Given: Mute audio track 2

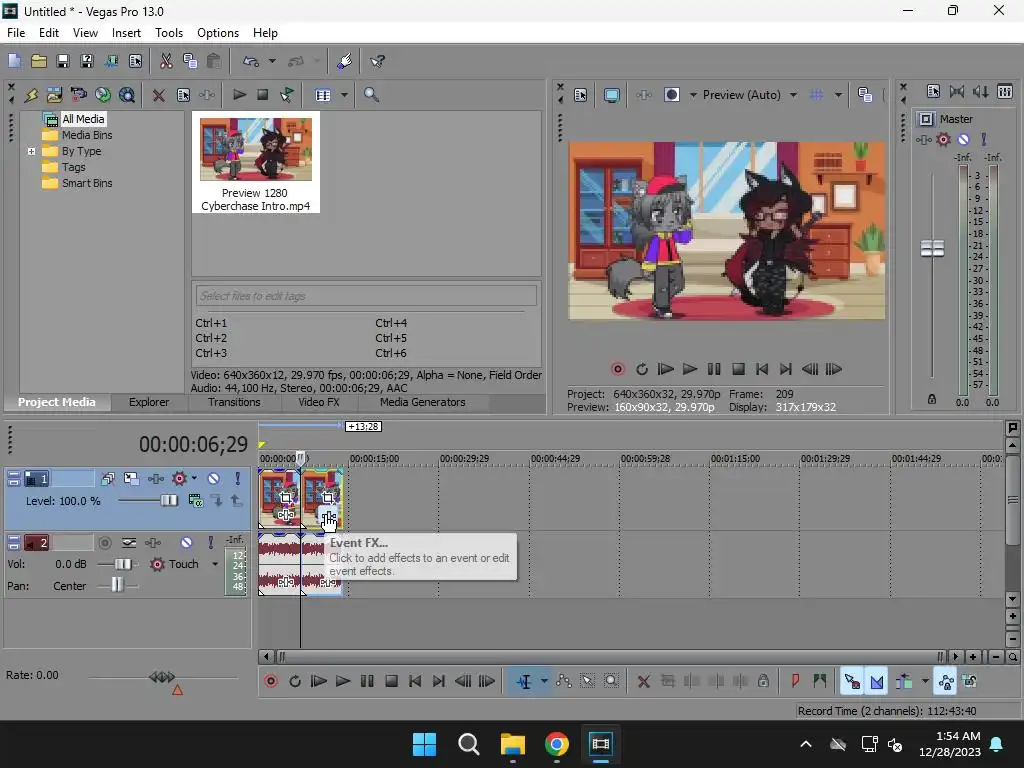Looking at the screenshot, I should [x=186, y=542].
